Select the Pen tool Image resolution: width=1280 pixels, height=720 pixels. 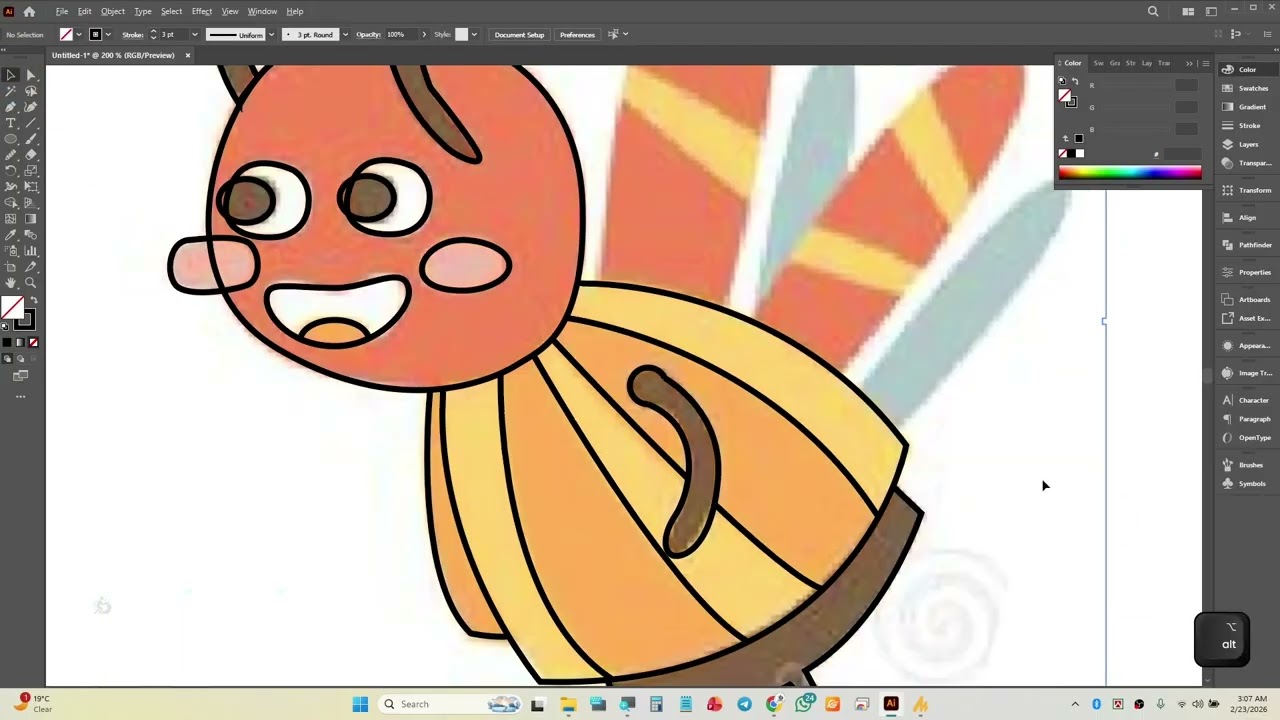pos(11,107)
